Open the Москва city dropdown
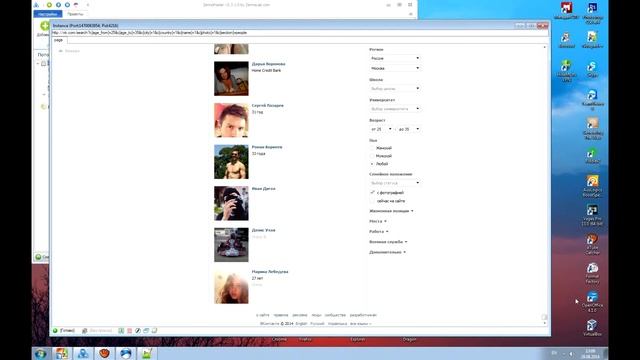Image resolution: width=640 pixels, height=360 pixels. [395, 68]
